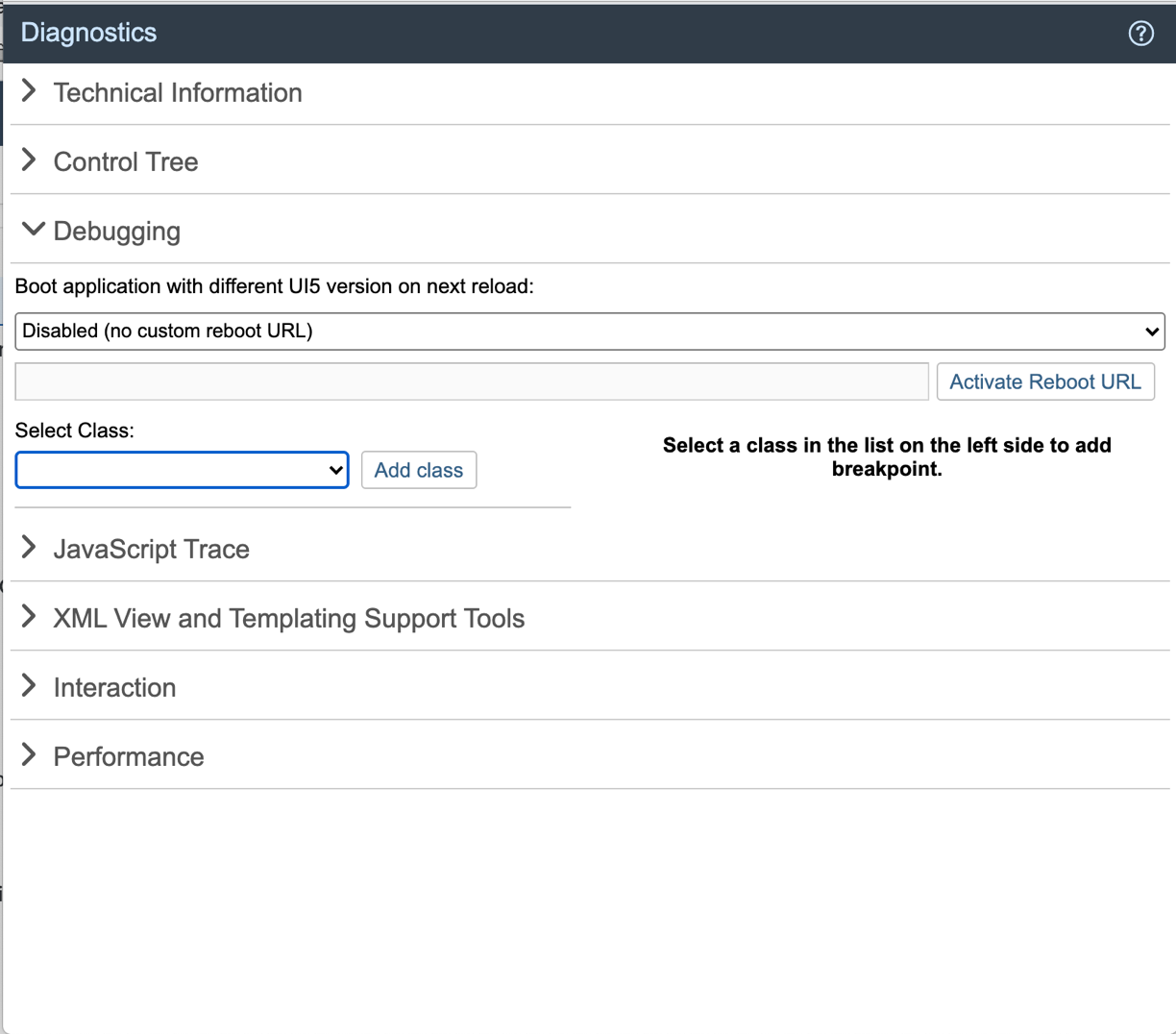
Task: Click the downward collapse chevron on Debugging
Action: 33,230
